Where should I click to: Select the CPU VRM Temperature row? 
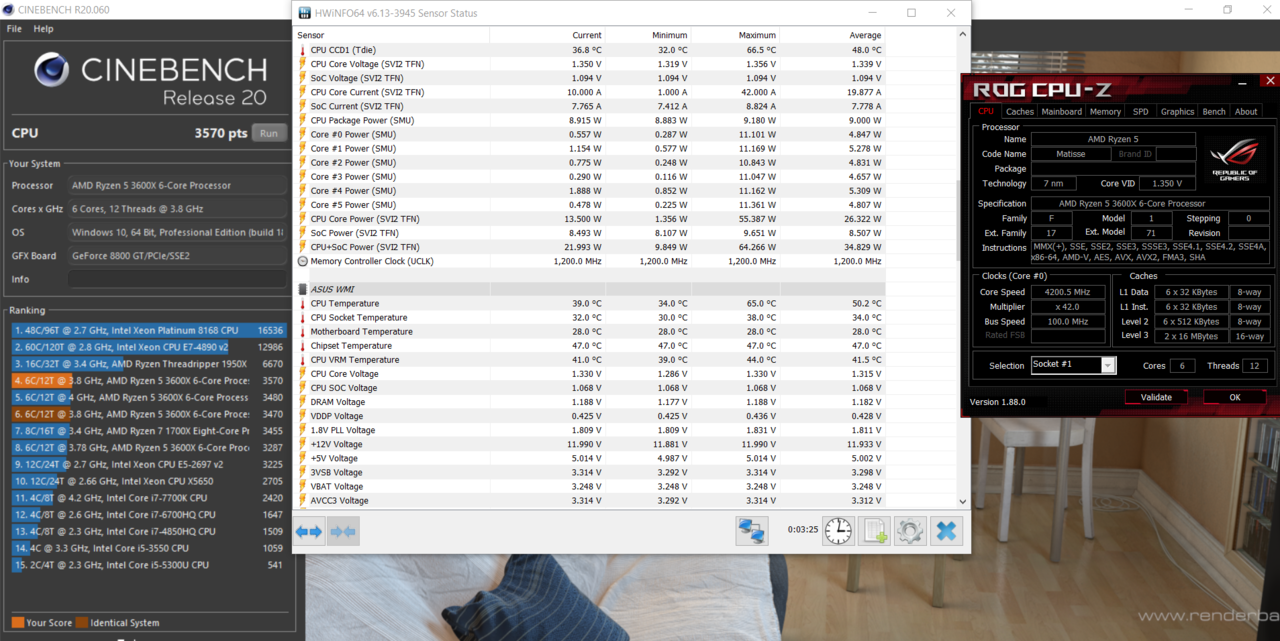point(590,360)
